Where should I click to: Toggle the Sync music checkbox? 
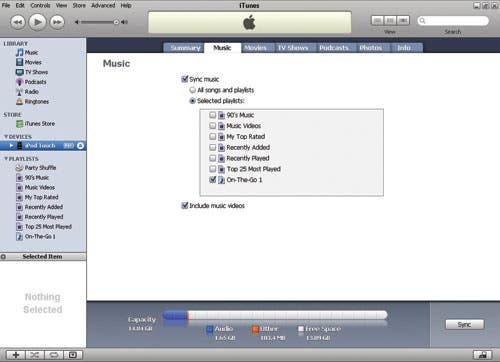[184, 79]
